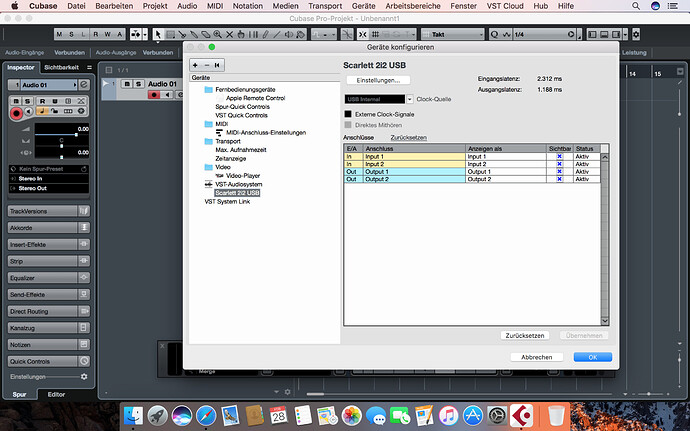Select the Range Selection tool

click(x=170, y=34)
